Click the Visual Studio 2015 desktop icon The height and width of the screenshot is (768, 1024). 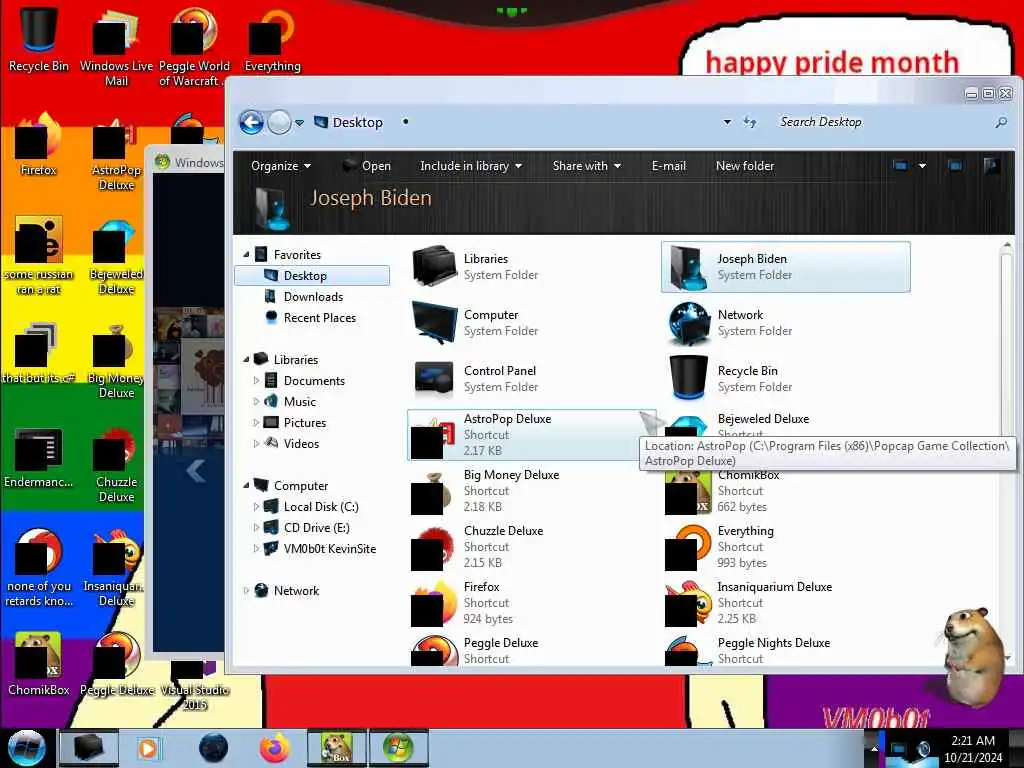pyautogui.click(x=195, y=686)
